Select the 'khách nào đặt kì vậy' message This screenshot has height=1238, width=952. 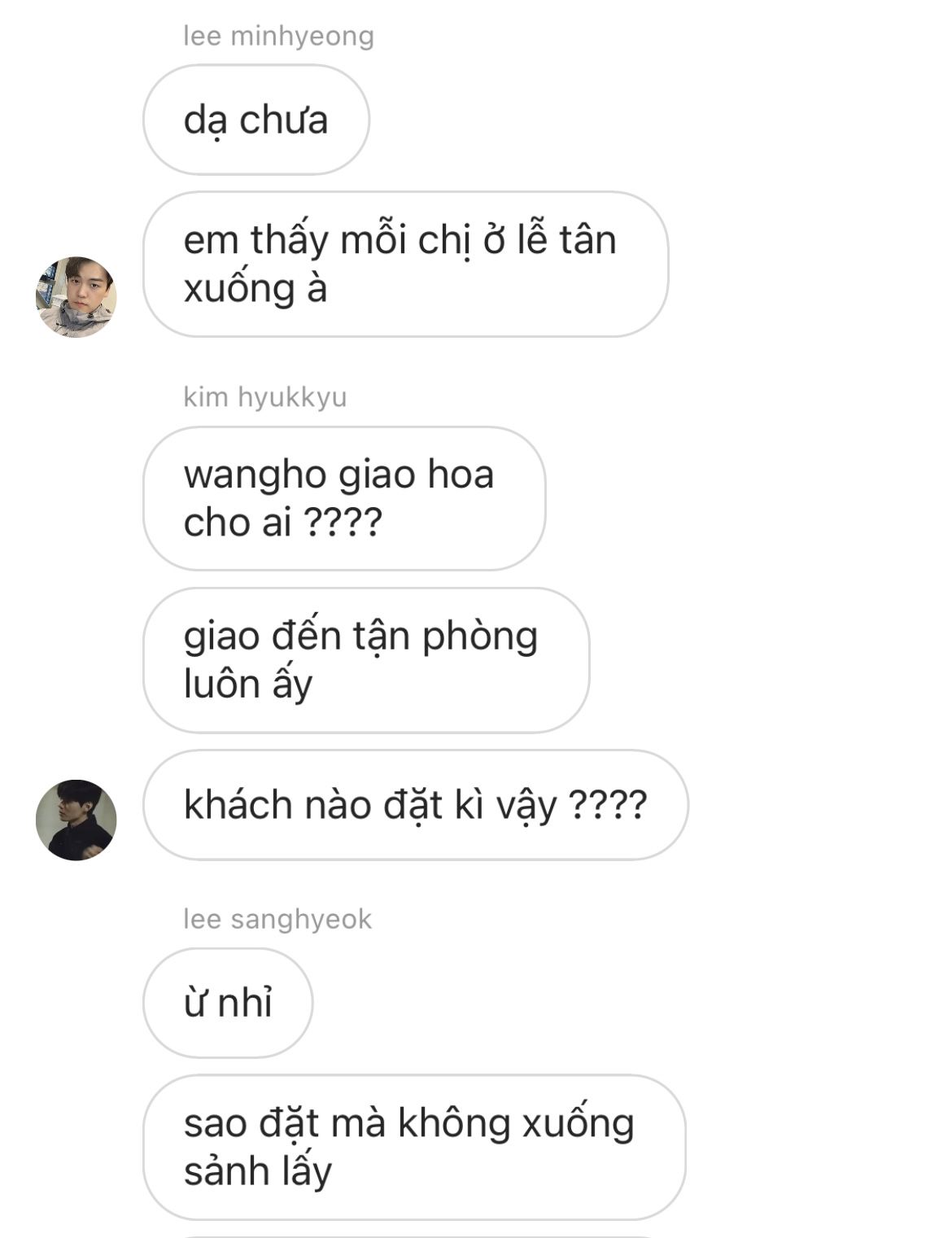pos(416,805)
